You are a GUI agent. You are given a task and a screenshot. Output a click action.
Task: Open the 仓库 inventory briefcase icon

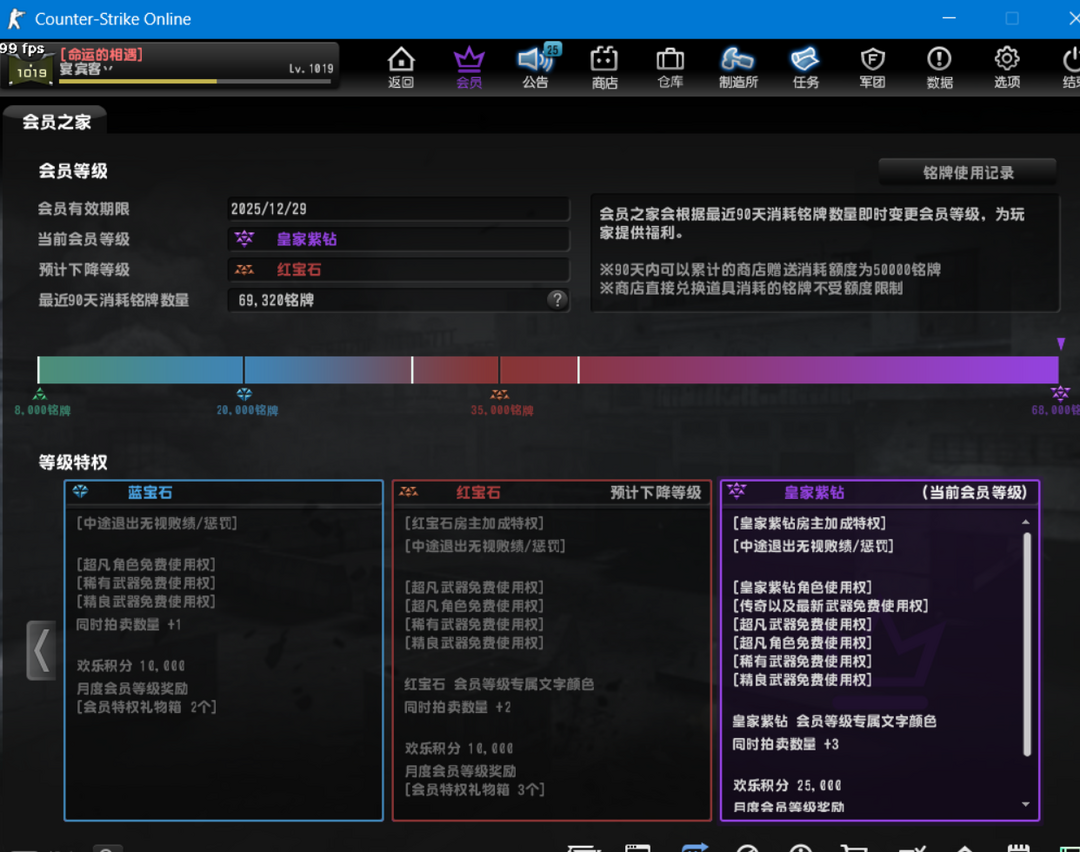670,66
